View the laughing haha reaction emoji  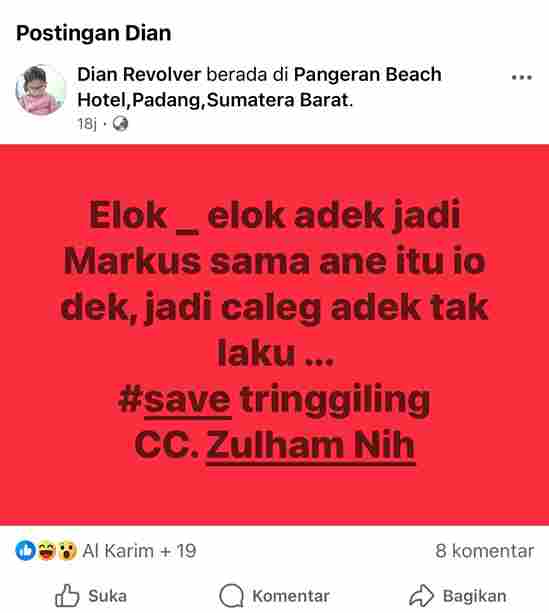click(46, 550)
